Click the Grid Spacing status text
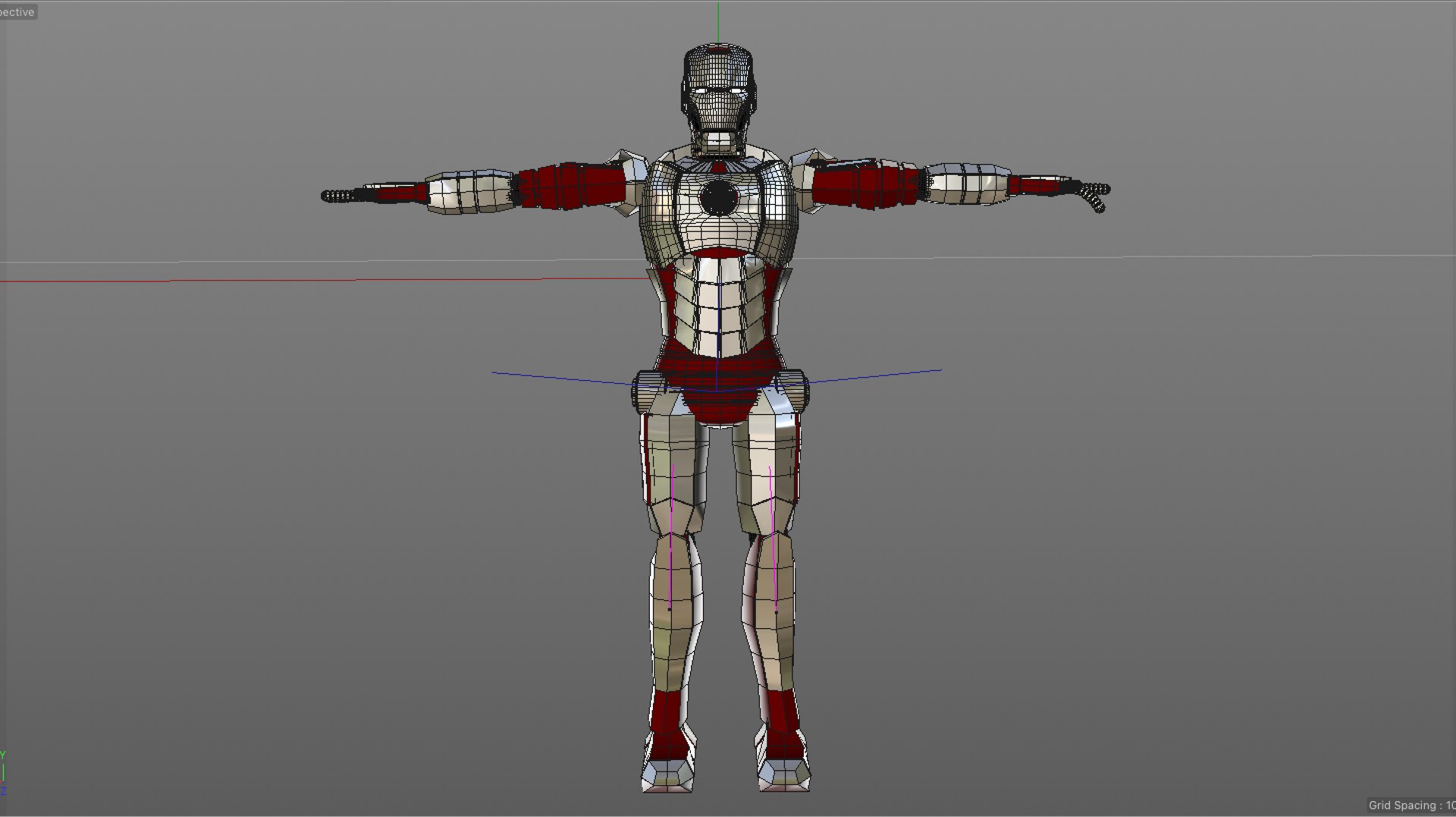Viewport: 1456px width, 817px height. [x=1411, y=805]
